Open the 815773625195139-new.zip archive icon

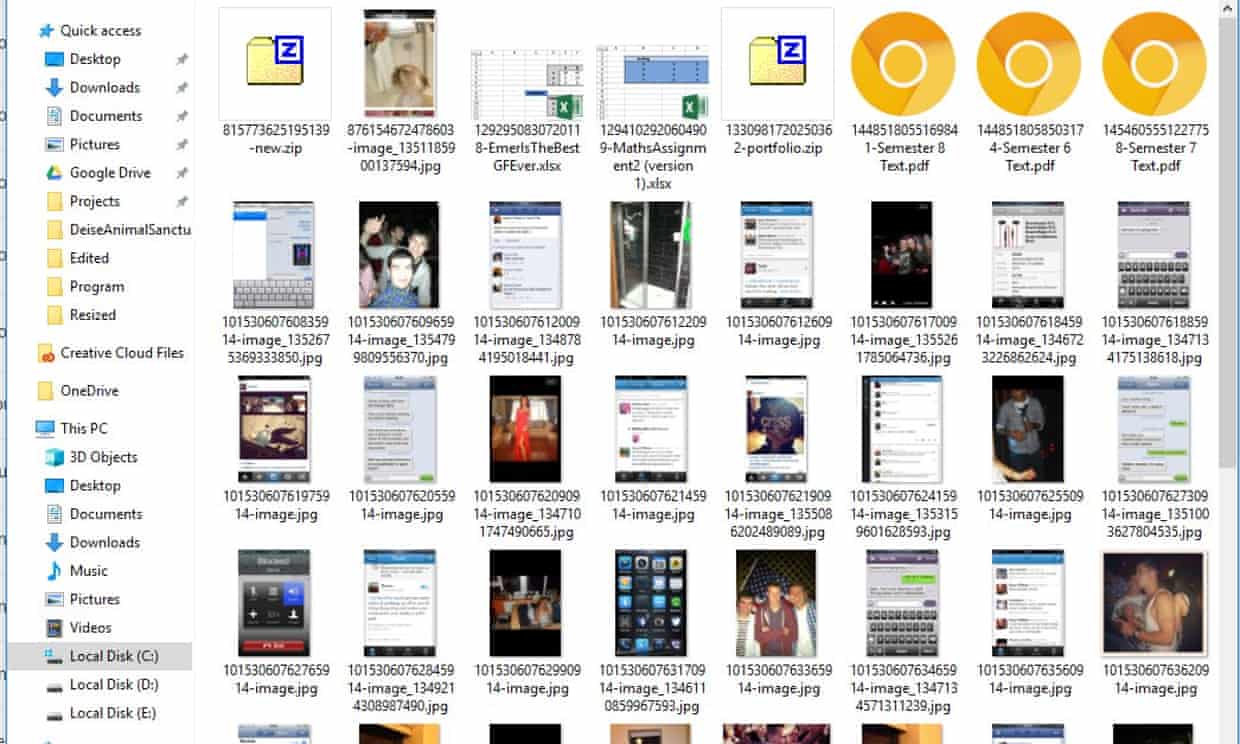[x=275, y=64]
